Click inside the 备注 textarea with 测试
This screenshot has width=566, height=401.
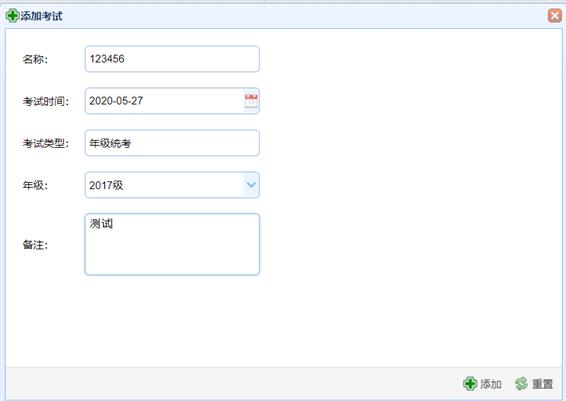[172, 244]
